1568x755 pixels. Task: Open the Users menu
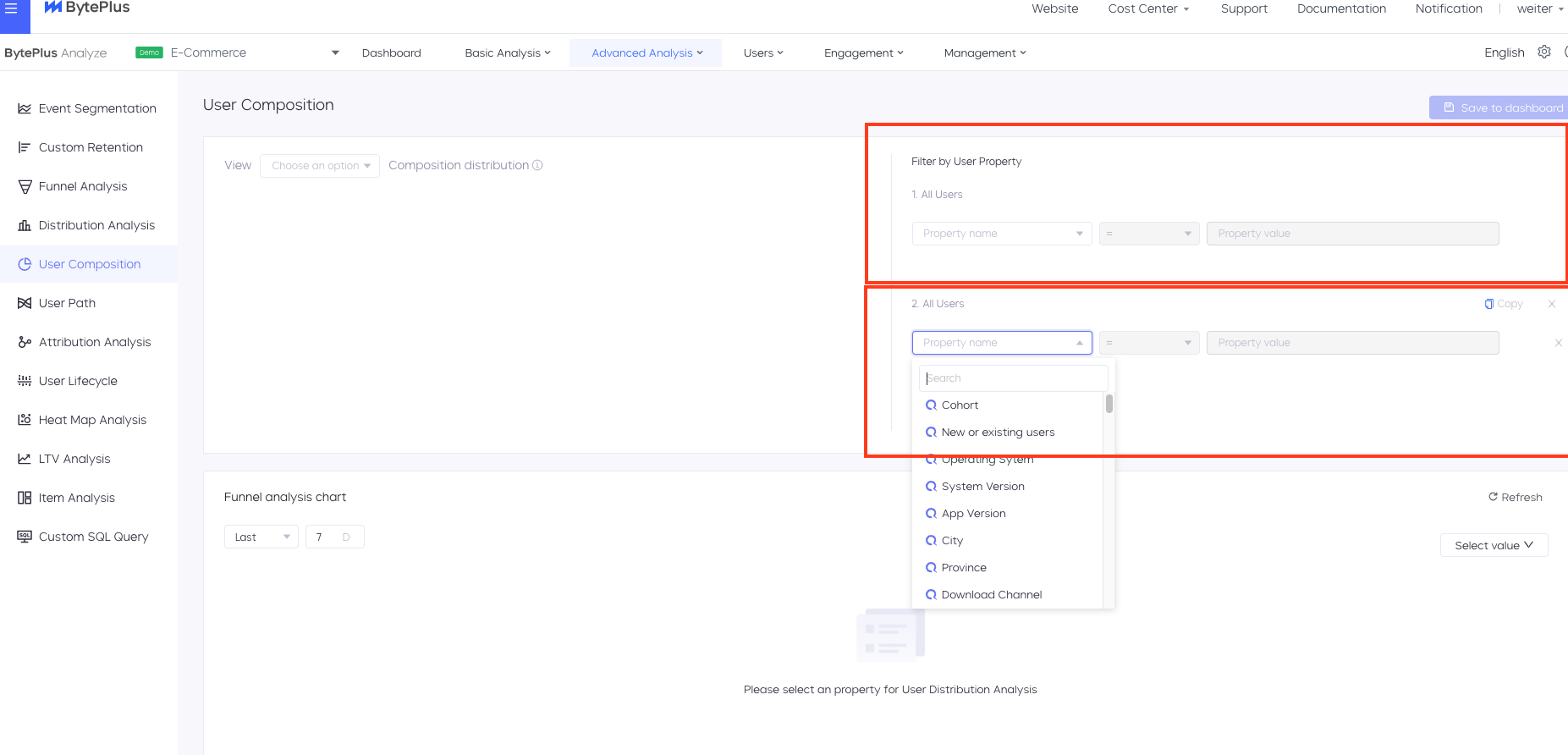point(763,52)
